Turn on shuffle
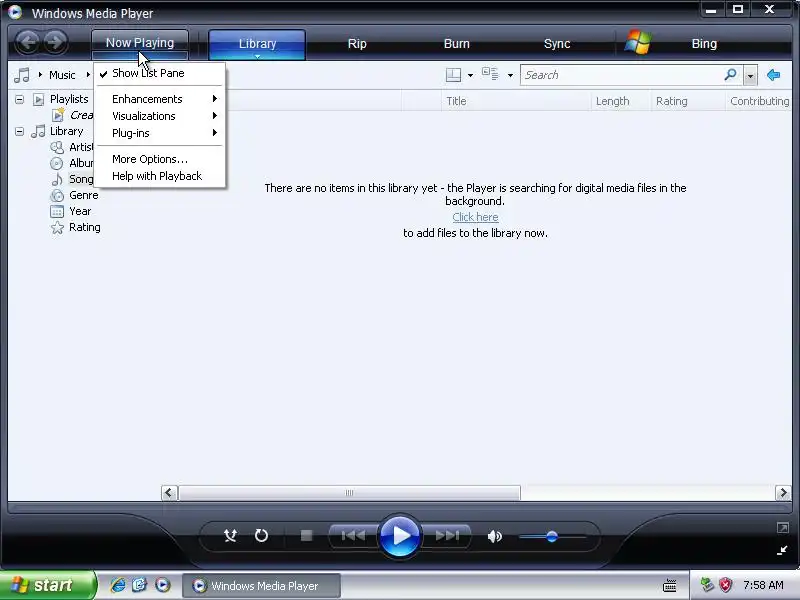 (x=231, y=536)
